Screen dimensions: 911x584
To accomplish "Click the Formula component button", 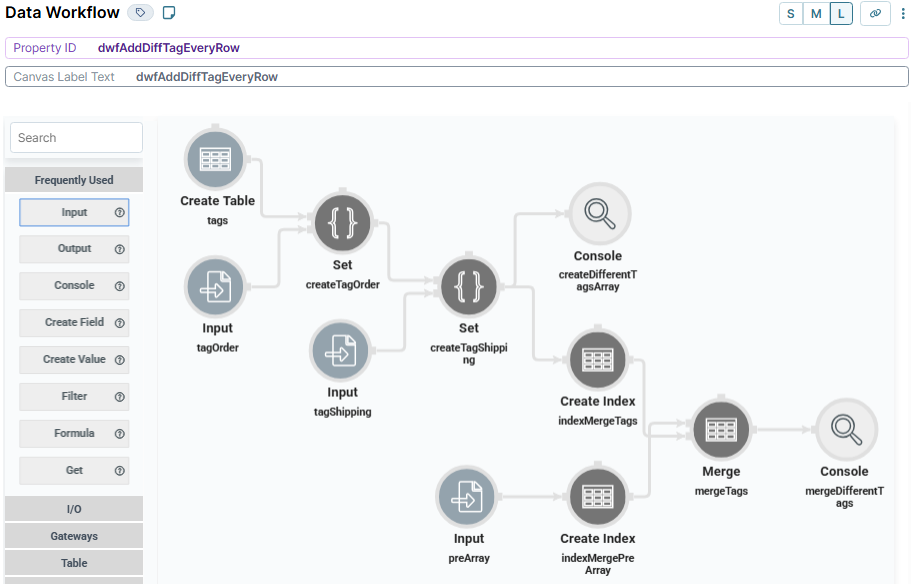I will pyautogui.click(x=74, y=433).
